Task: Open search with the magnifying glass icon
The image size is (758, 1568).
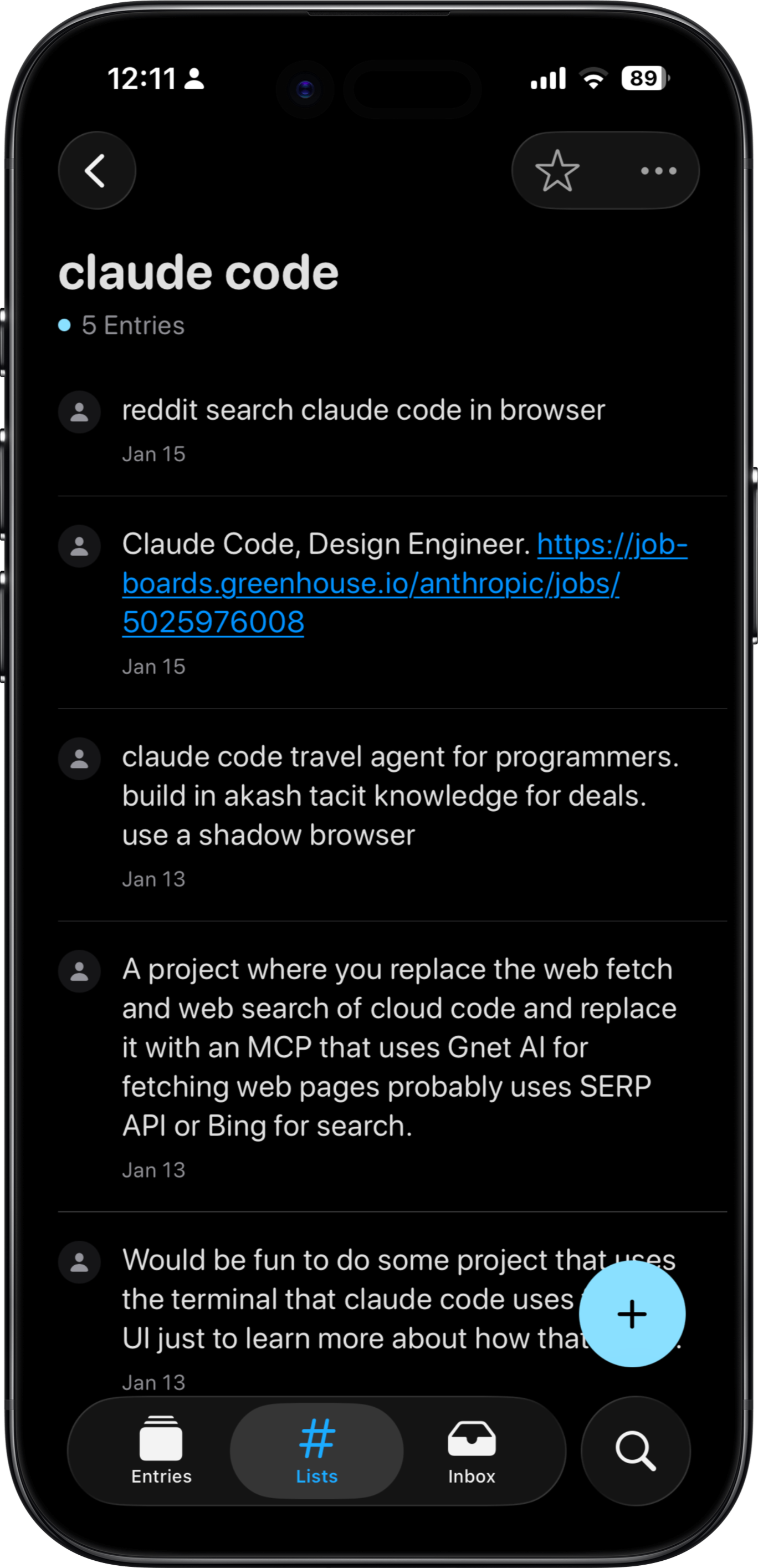Action: coord(635,1450)
